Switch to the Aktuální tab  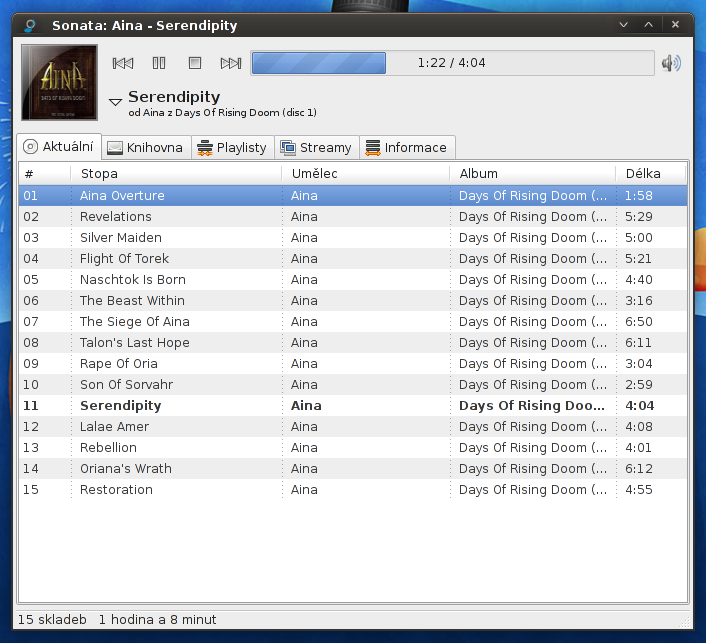click(x=59, y=147)
